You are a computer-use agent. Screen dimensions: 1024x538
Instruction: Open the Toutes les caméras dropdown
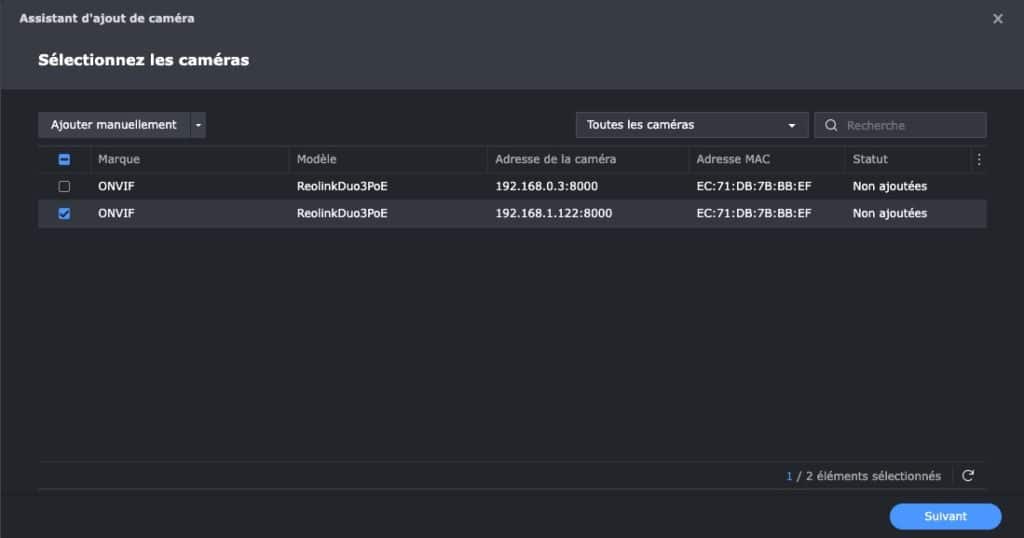pyautogui.click(x=691, y=125)
